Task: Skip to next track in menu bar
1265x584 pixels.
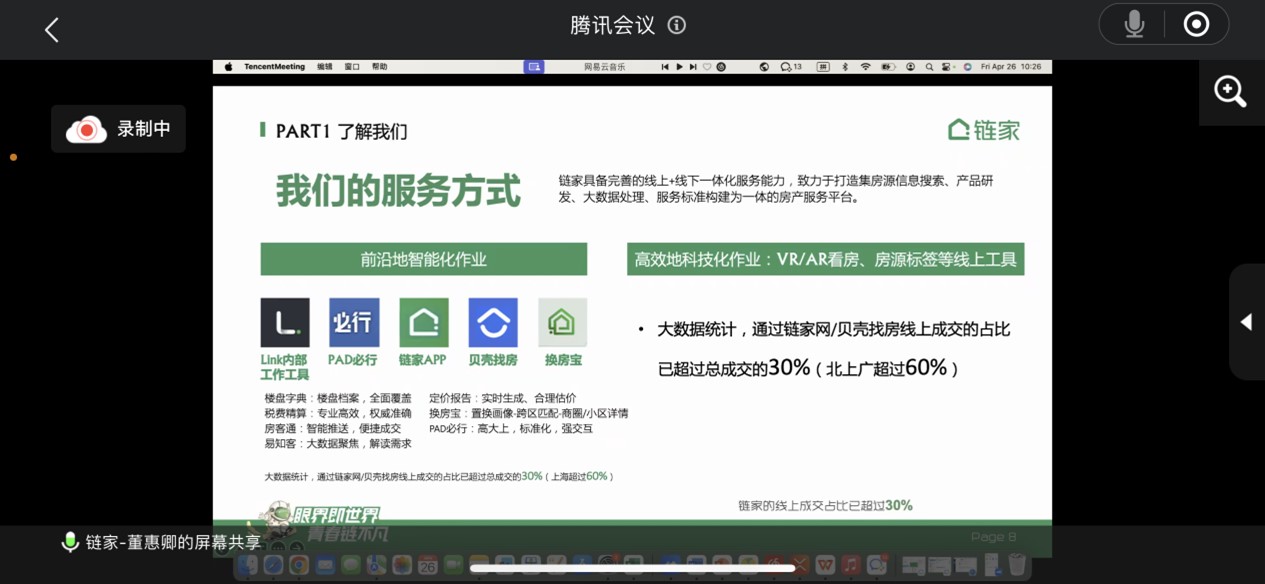Action: 693,67
